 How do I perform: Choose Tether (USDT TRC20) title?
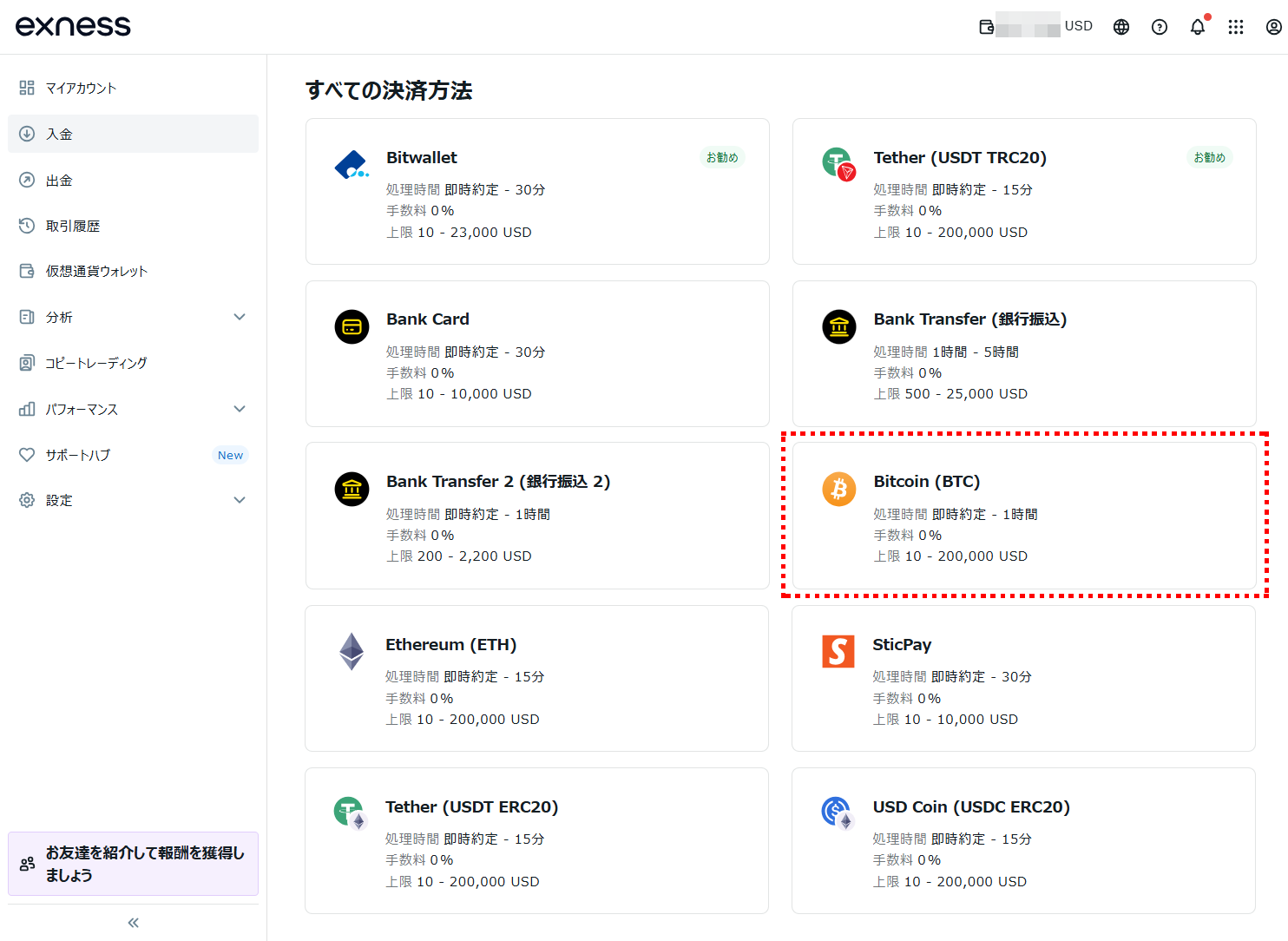point(960,157)
